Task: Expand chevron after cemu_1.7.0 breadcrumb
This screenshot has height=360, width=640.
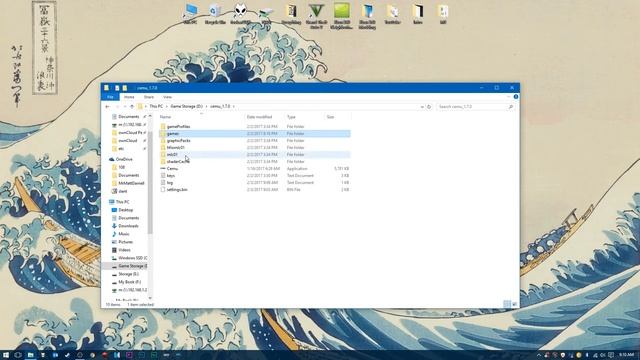Action: click(x=234, y=107)
